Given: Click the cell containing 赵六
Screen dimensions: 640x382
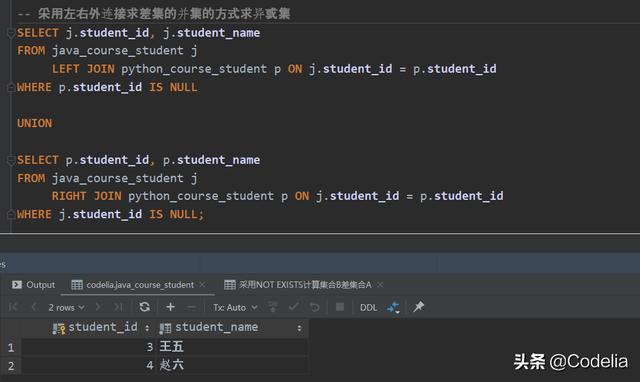Looking at the screenshot, I should [232, 365].
